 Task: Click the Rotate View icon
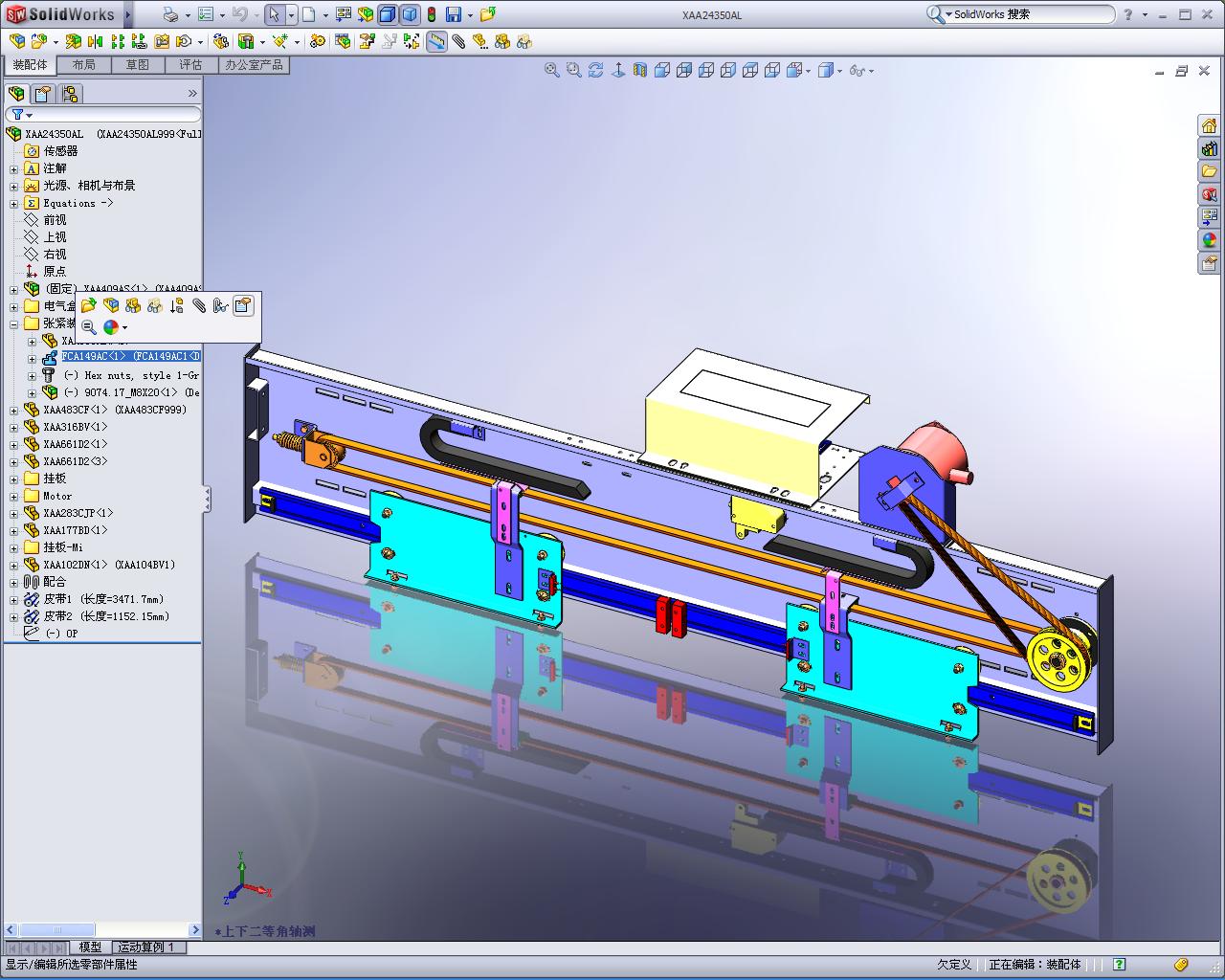[x=596, y=70]
